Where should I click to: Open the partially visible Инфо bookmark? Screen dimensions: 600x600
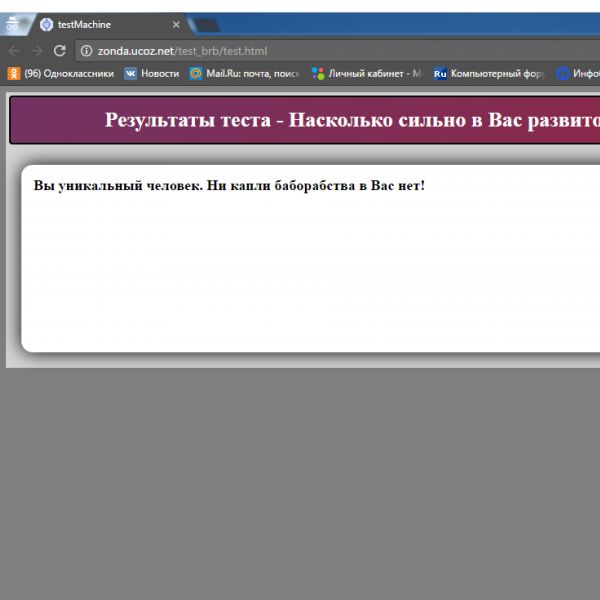(579, 73)
